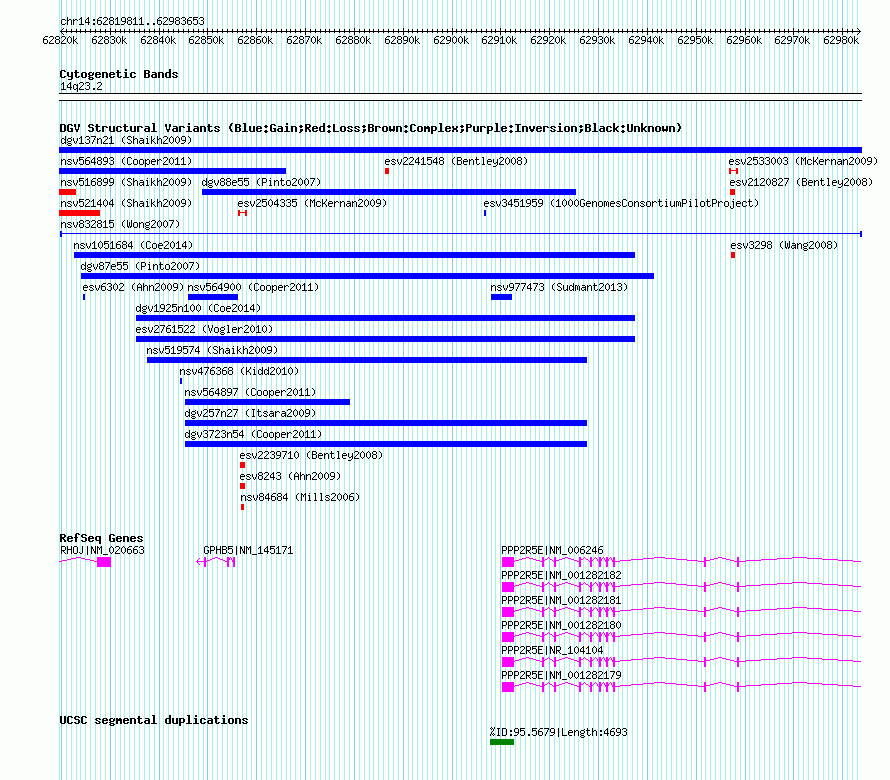Select the nsv1051684 (Coe2014) blue bar
The height and width of the screenshot is (780, 890).
pyautogui.click(x=354, y=255)
